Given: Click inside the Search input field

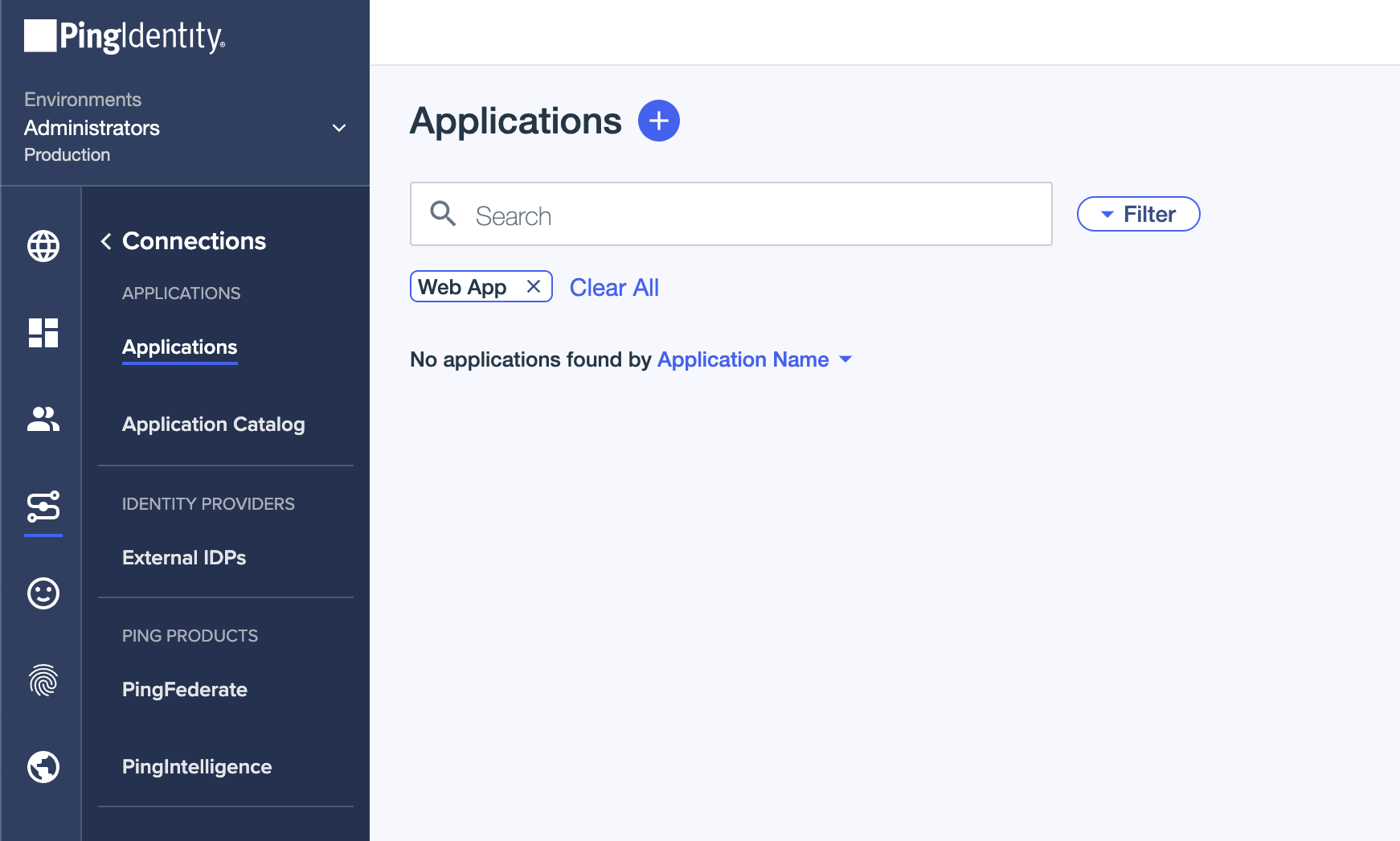Looking at the screenshot, I should point(723,214).
